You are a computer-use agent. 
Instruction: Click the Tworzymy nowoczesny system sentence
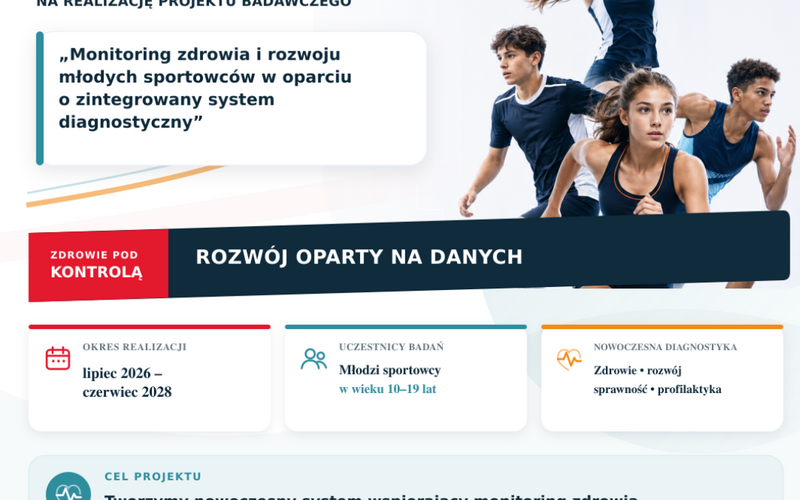tap(371, 497)
